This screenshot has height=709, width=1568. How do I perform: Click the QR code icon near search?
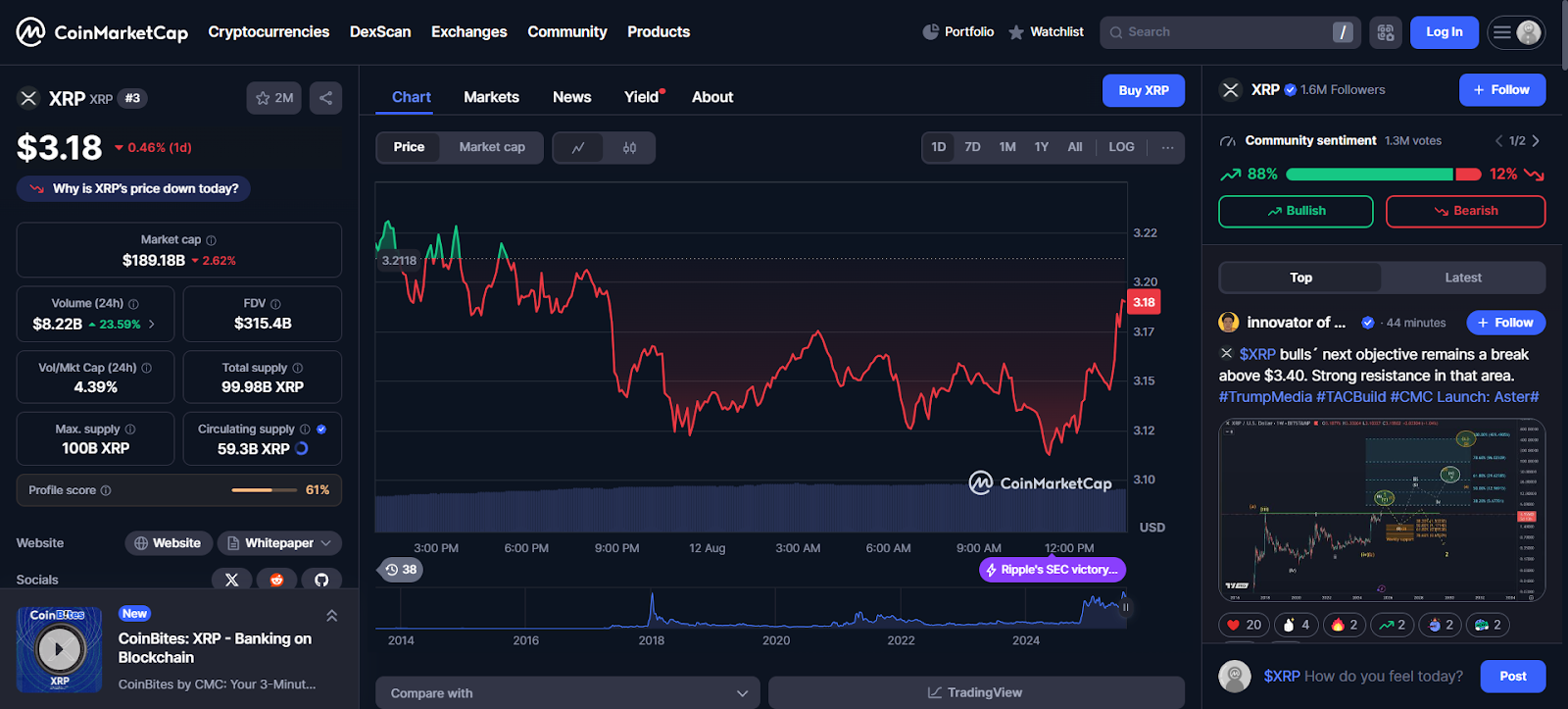[x=1386, y=32]
